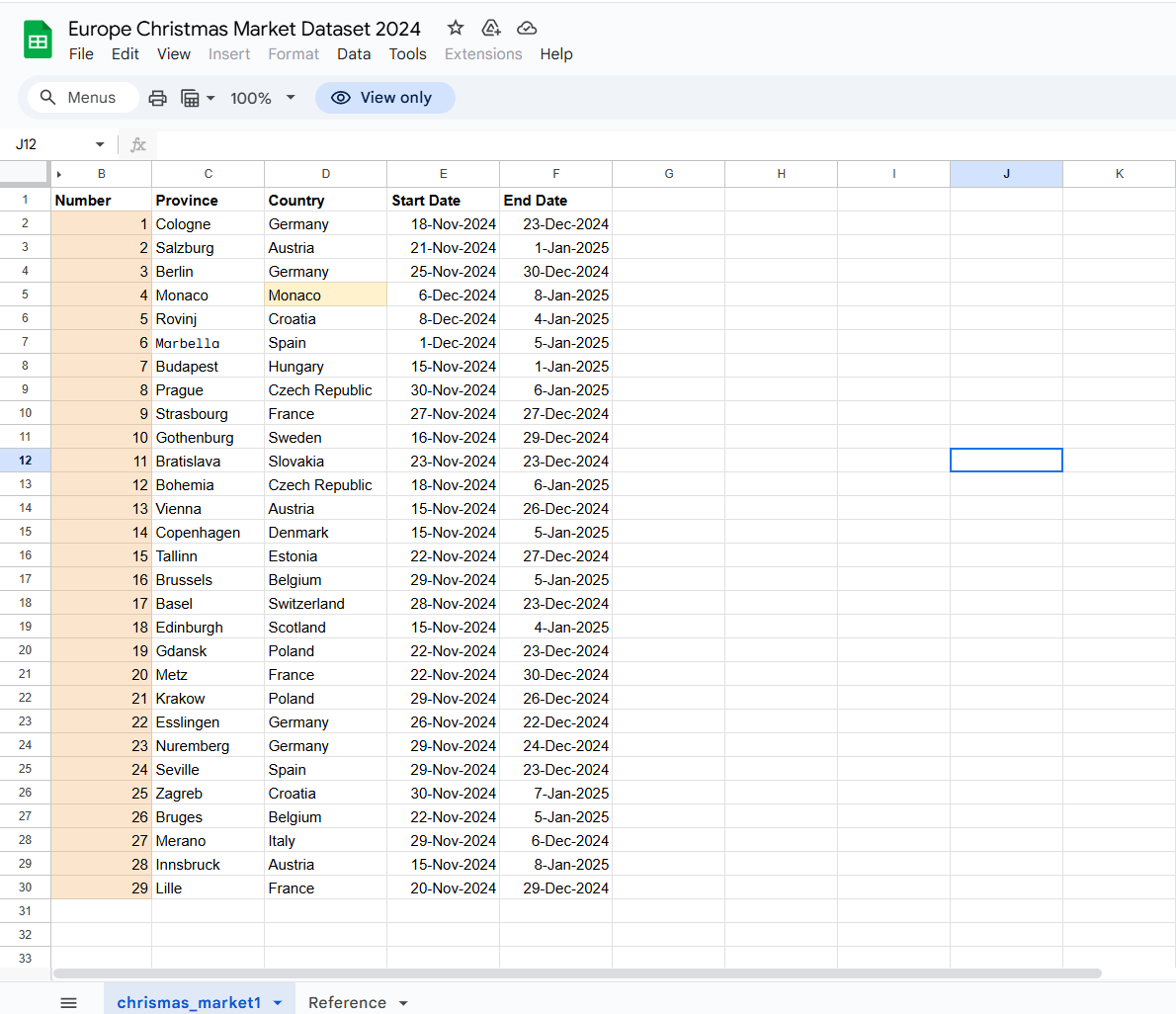Open the Data menu
This screenshot has height=1014, width=1176.
354,54
